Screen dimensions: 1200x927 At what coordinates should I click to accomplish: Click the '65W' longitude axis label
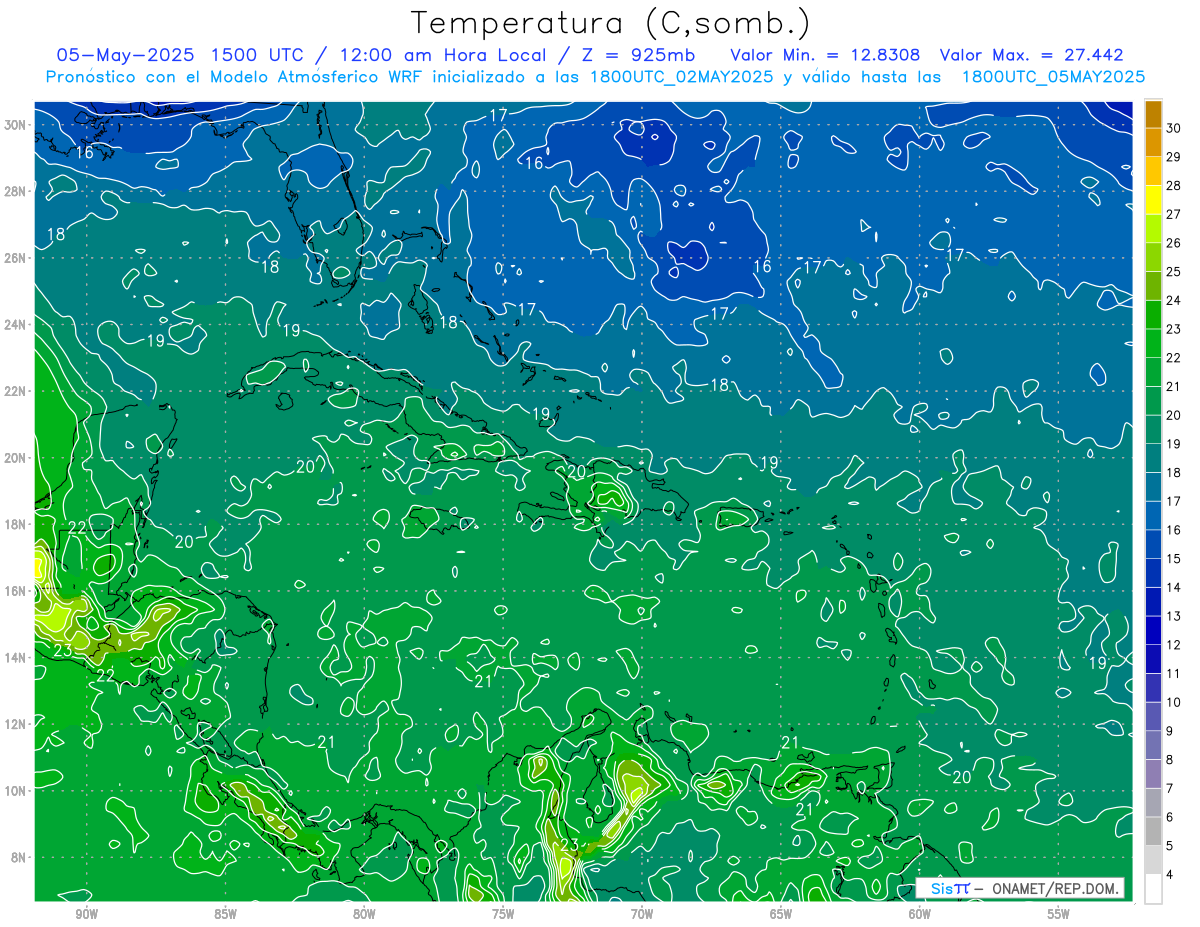pos(781,914)
